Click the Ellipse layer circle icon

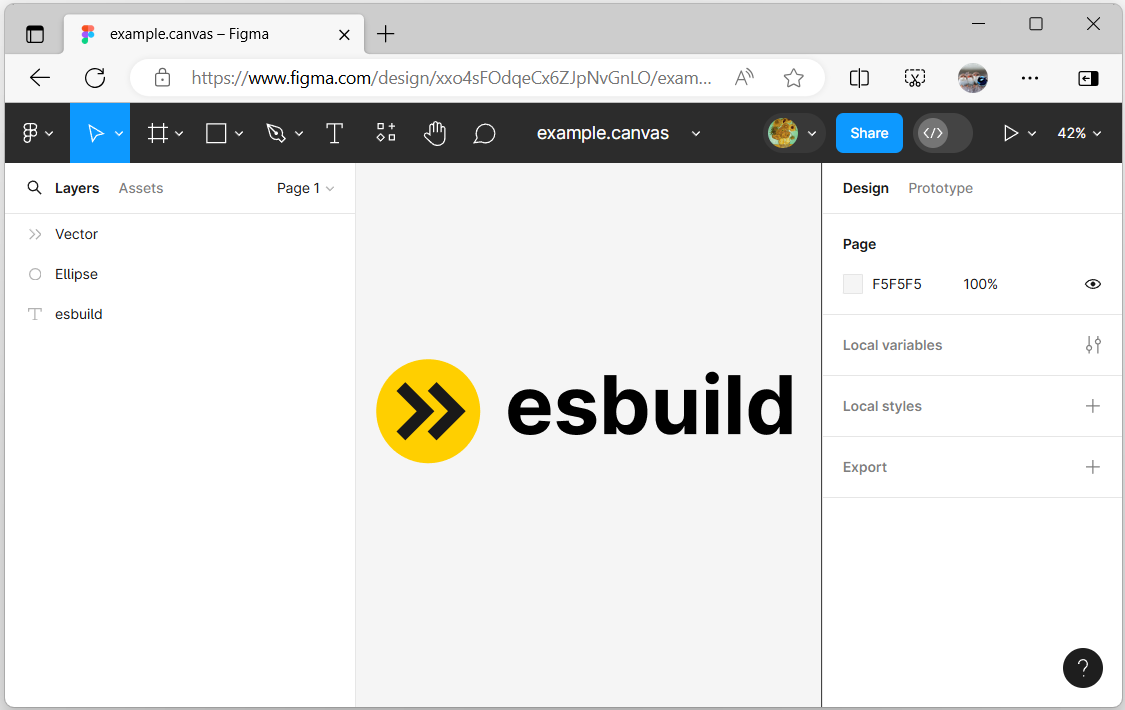coord(34,274)
